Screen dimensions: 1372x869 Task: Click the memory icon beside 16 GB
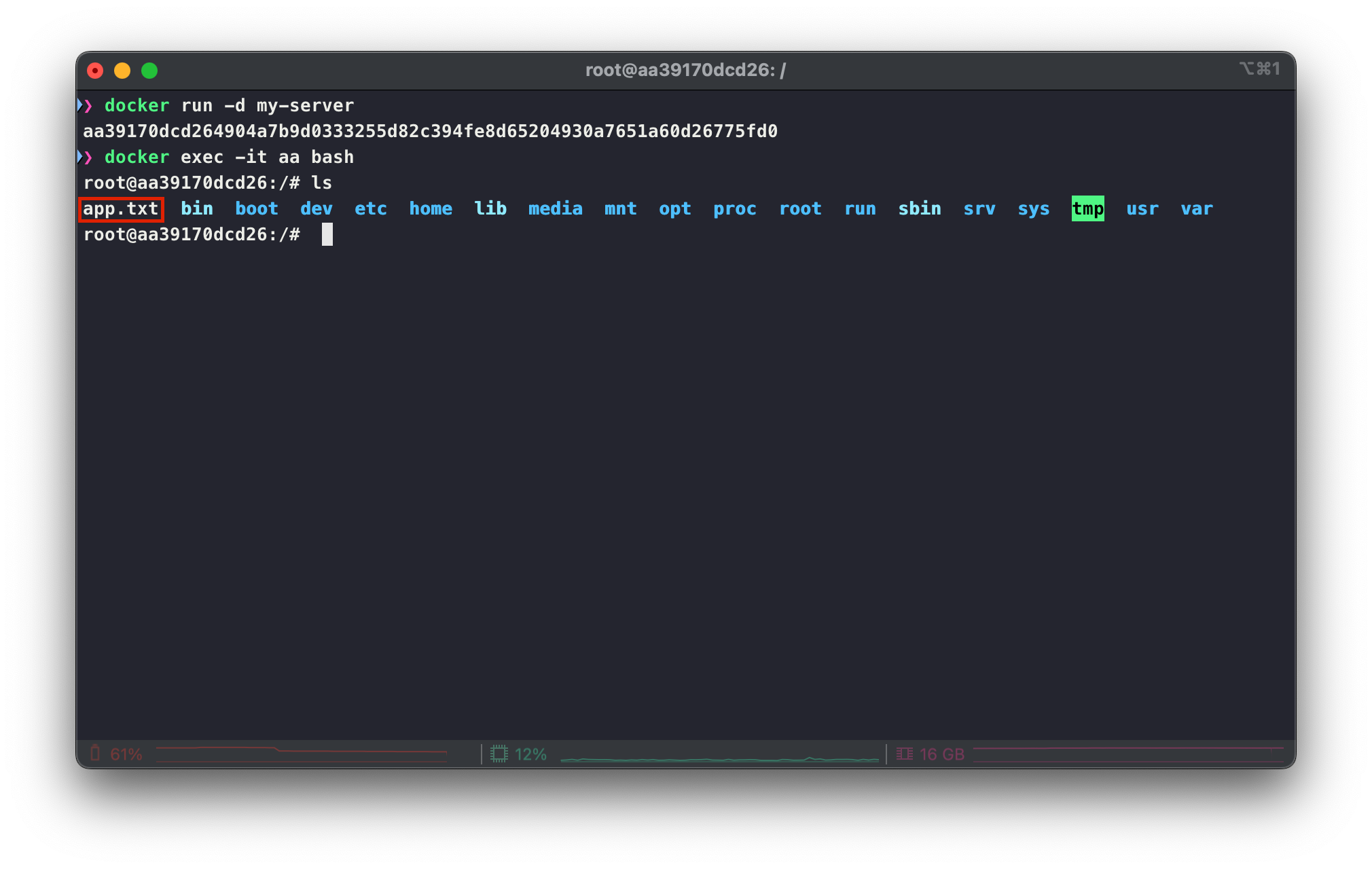904,754
